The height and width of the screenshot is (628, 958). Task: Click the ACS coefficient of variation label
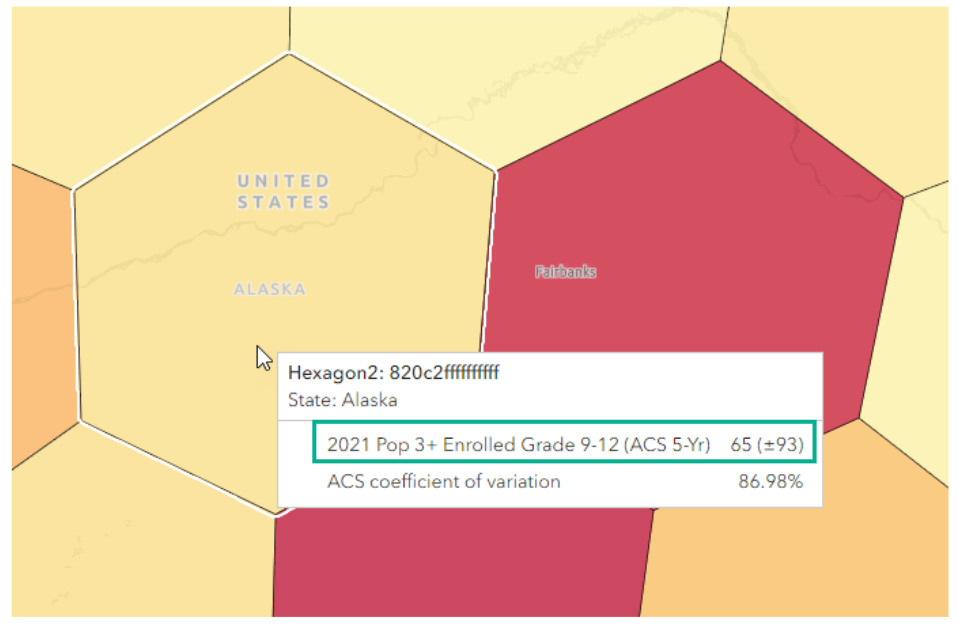[443, 482]
